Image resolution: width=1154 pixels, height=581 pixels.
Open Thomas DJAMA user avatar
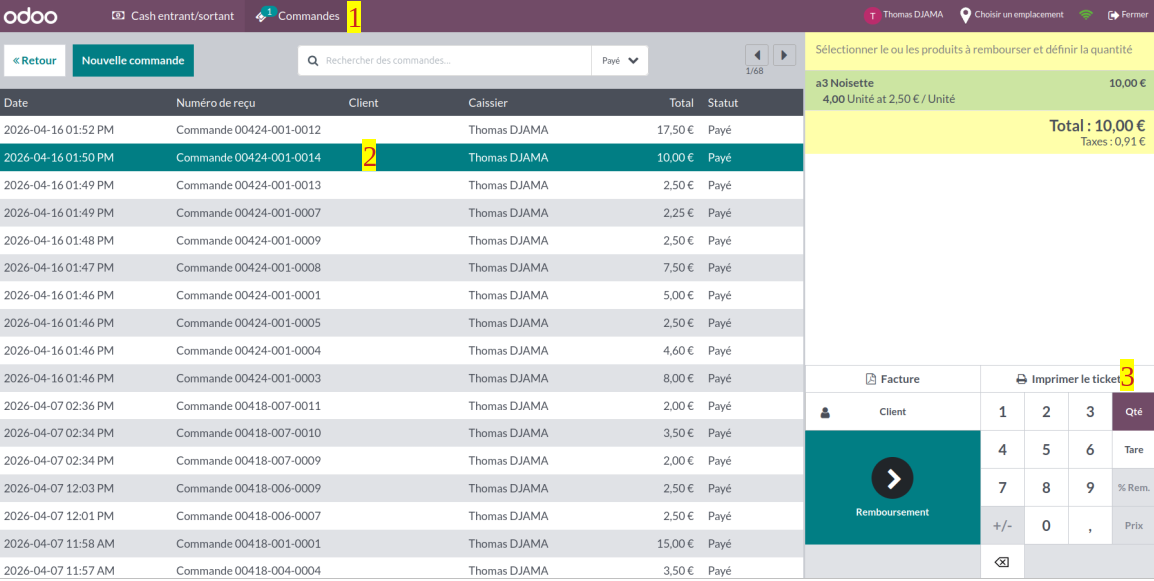(x=873, y=15)
